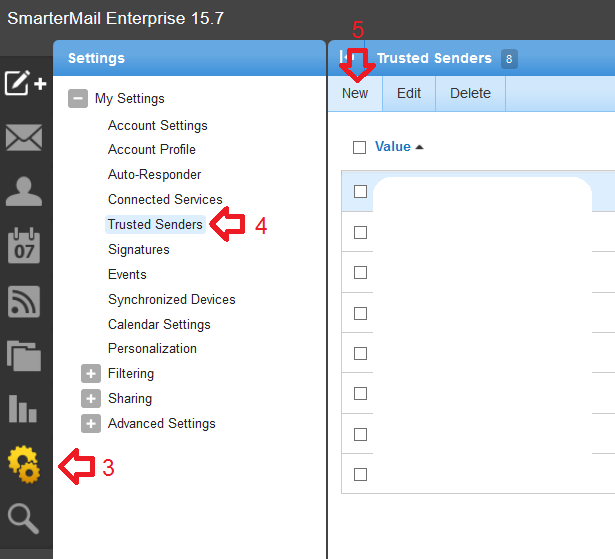Check the first trusted sender row checkbox
The width and height of the screenshot is (615, 559).
[360, 191]
